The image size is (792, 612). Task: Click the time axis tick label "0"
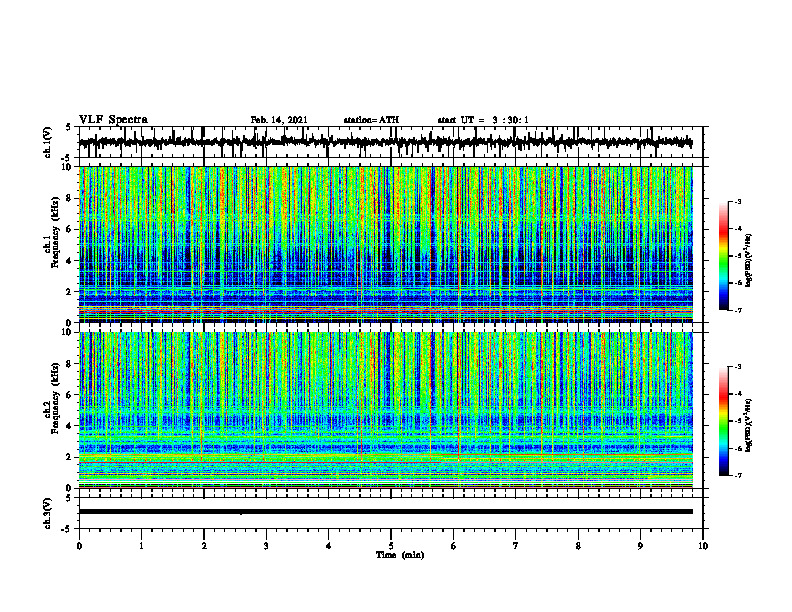click(79, 546)
